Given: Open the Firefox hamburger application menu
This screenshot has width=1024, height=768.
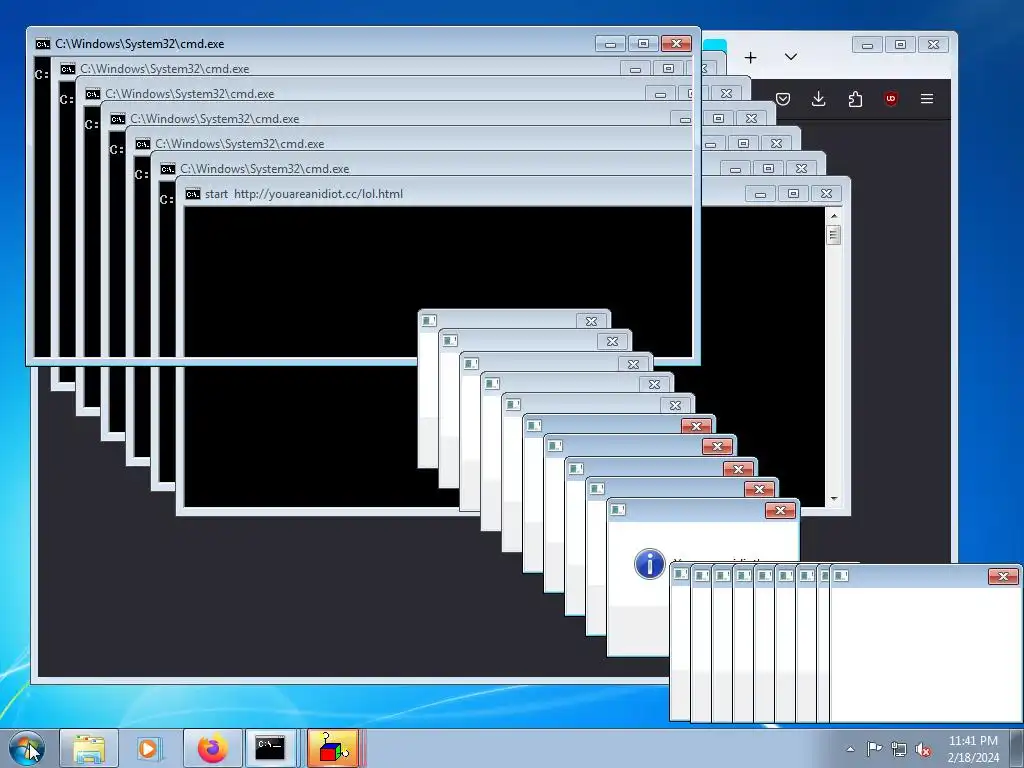Looking at the screenshot, I should point(927,99).
